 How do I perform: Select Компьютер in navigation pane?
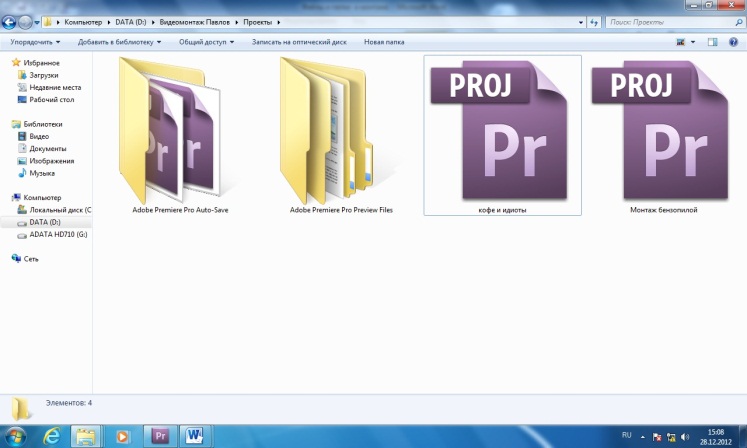click(42, 197)
